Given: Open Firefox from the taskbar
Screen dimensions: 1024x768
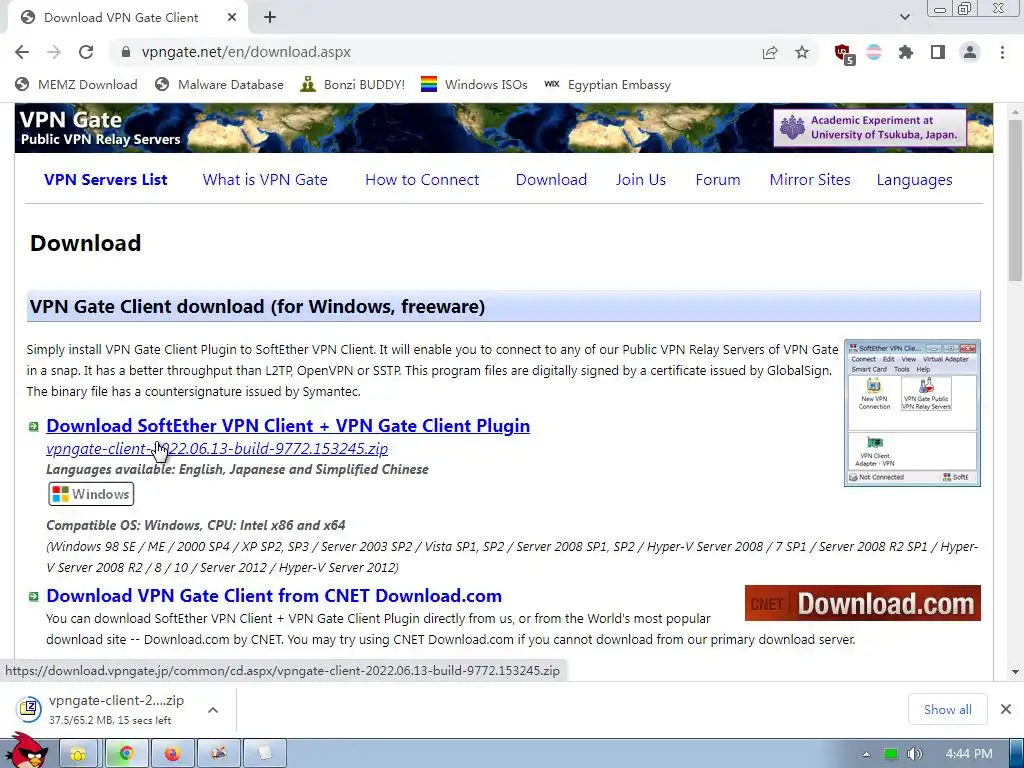Looking at the screenshot, I should pos(172,754).
